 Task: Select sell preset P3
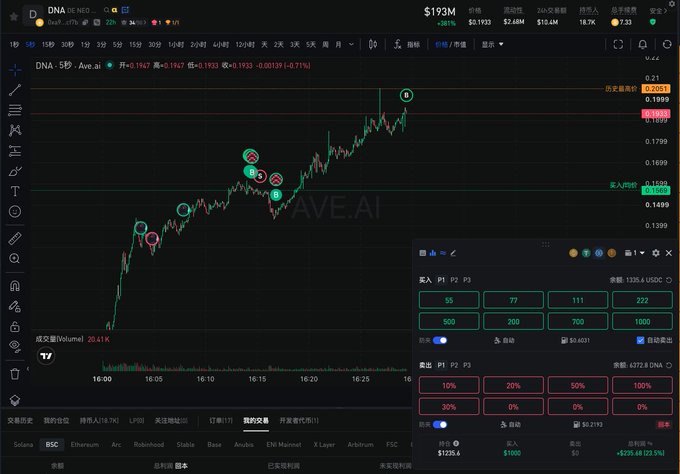tap(467, 365)
